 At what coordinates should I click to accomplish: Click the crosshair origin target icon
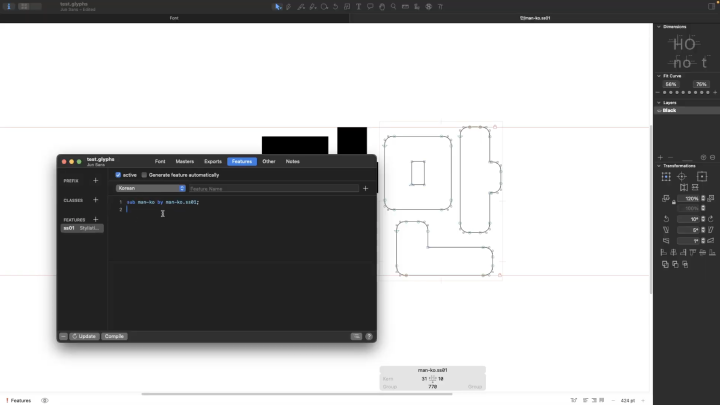coord(682,177)
